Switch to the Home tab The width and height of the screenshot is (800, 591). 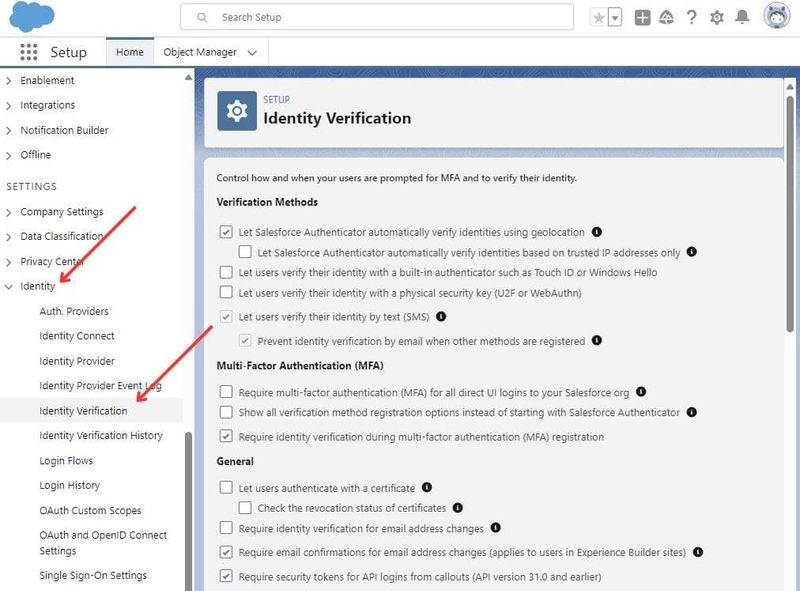(x=130, y=52)
